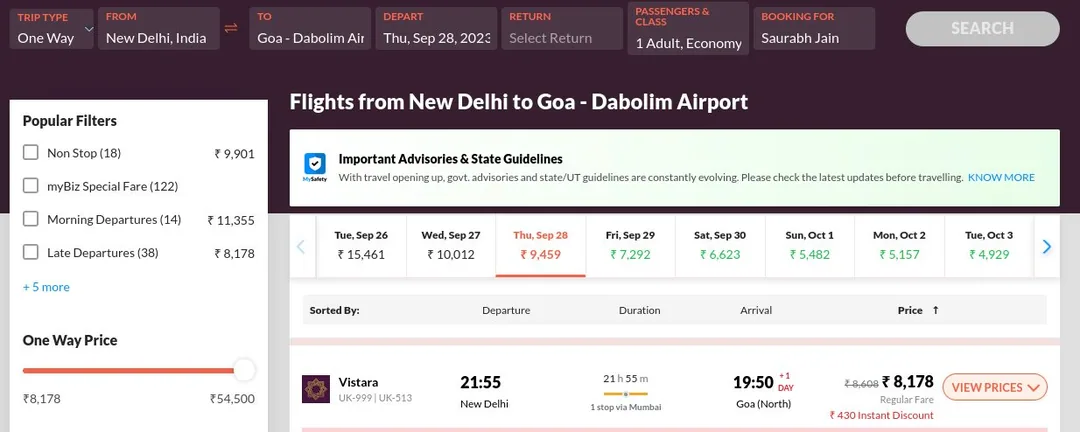Image resolution: width=1080 pixels, height=432 pixels.
Task: Click the Return date field
Action: (x=562, y=28)
